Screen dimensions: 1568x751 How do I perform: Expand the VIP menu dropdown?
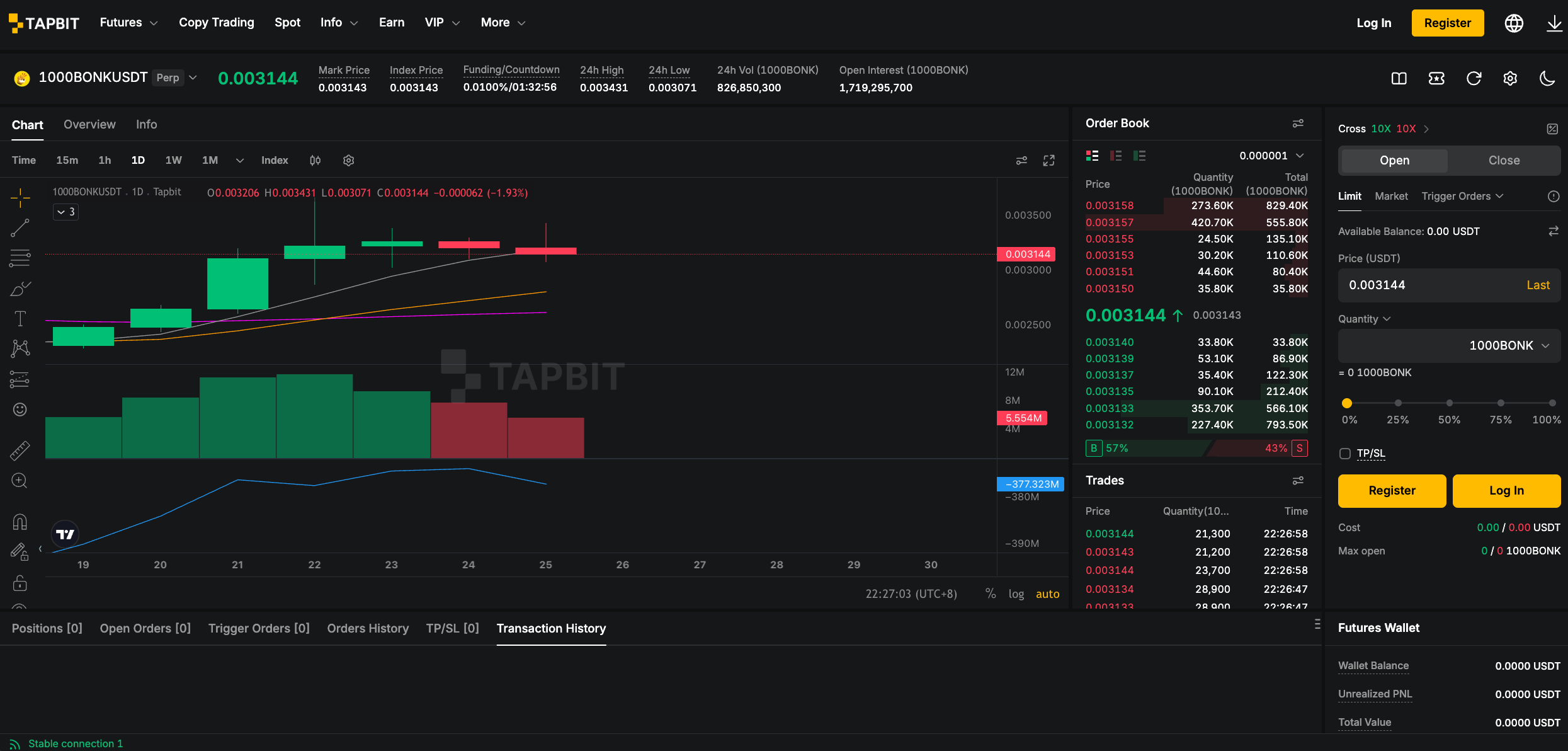(x=442, y=23)
